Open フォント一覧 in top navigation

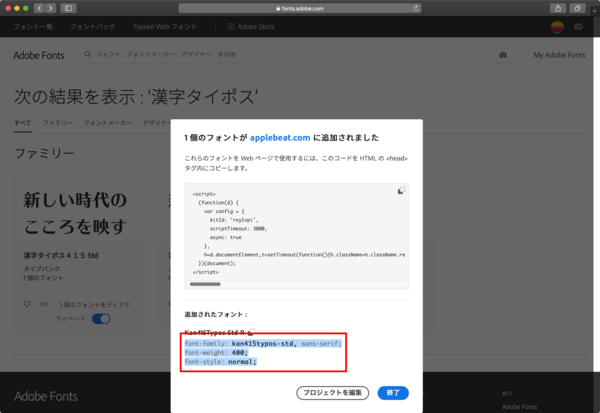33,26
